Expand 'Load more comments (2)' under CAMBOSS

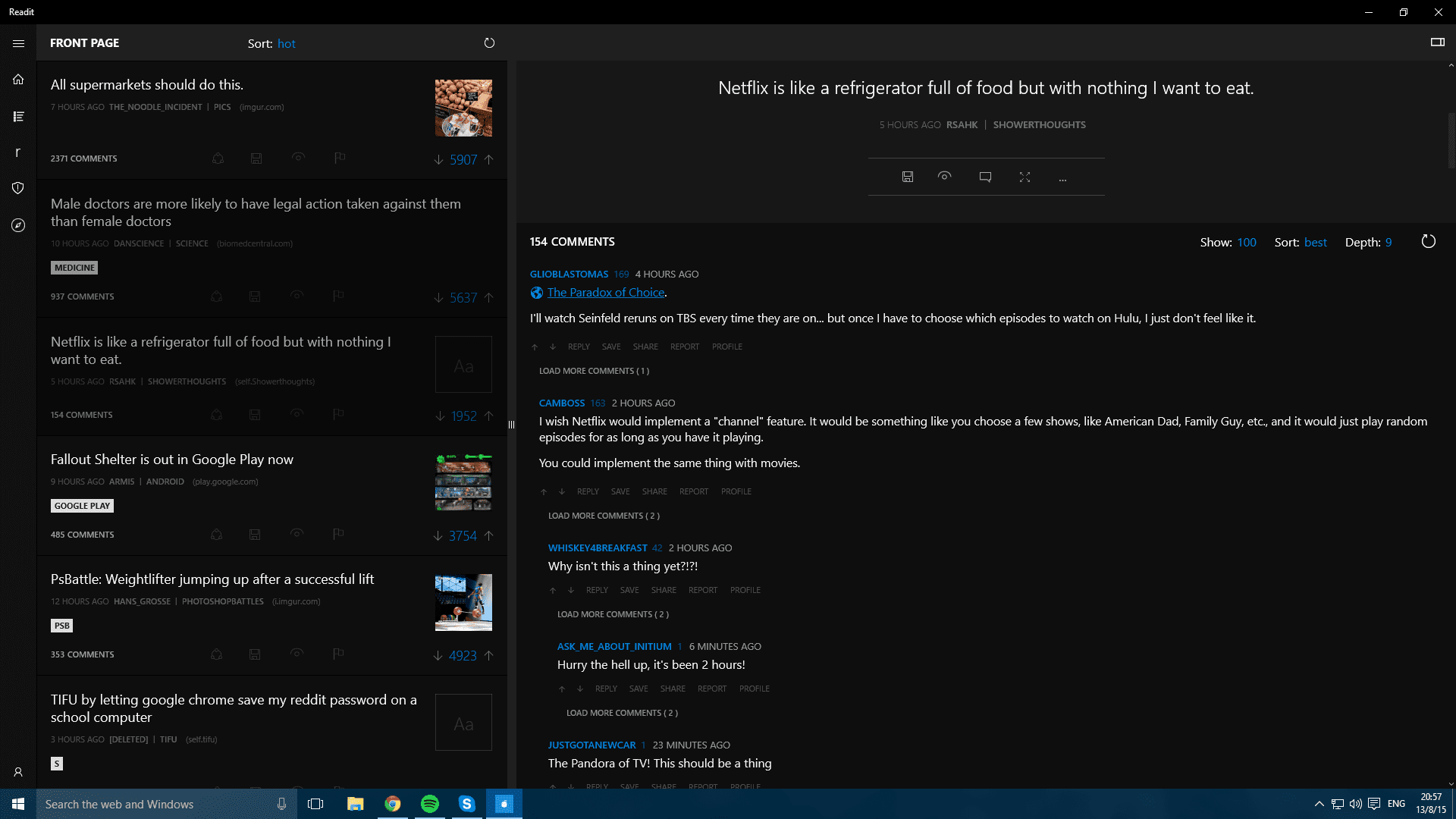[604, 516]
